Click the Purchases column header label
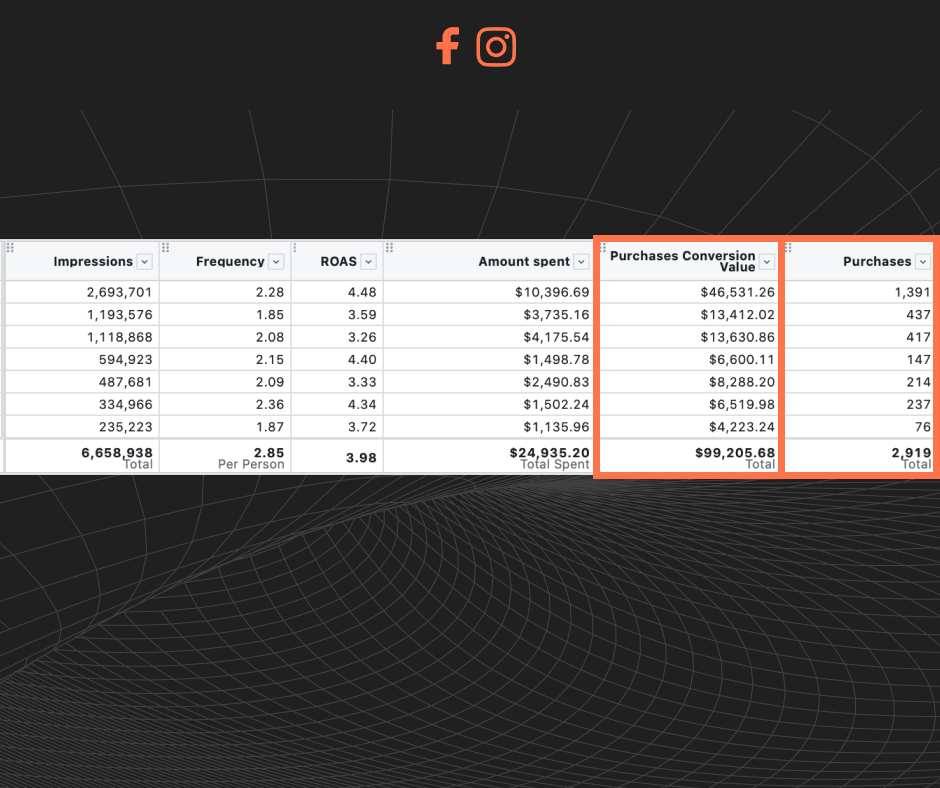The width and height of the screenshot is (940, 788). tap(877, 261)
